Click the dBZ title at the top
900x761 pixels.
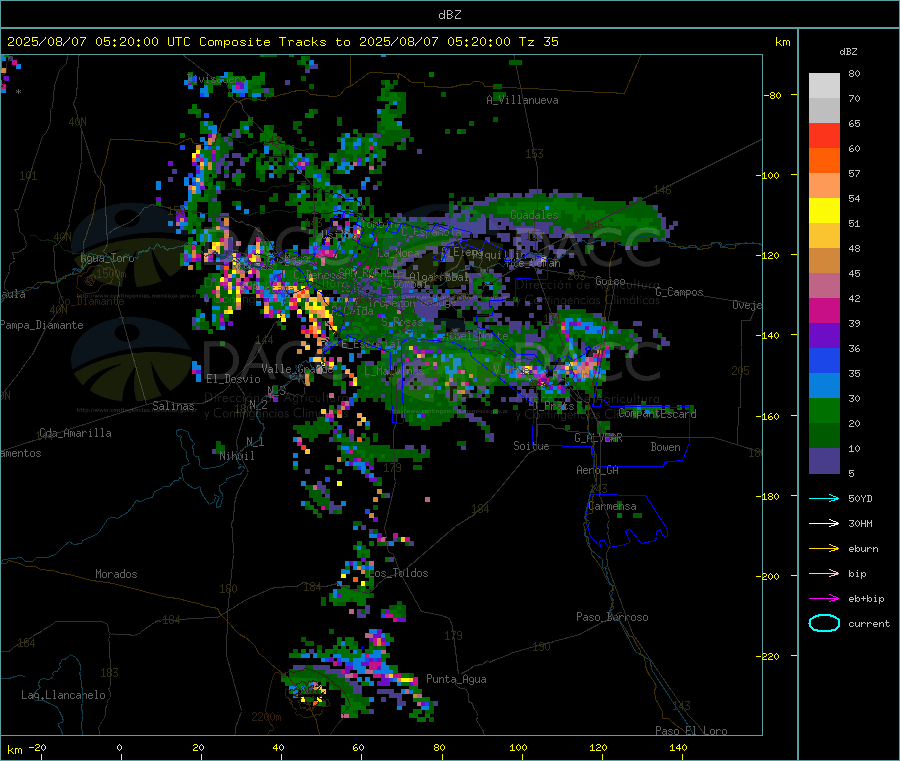point(449,15)
